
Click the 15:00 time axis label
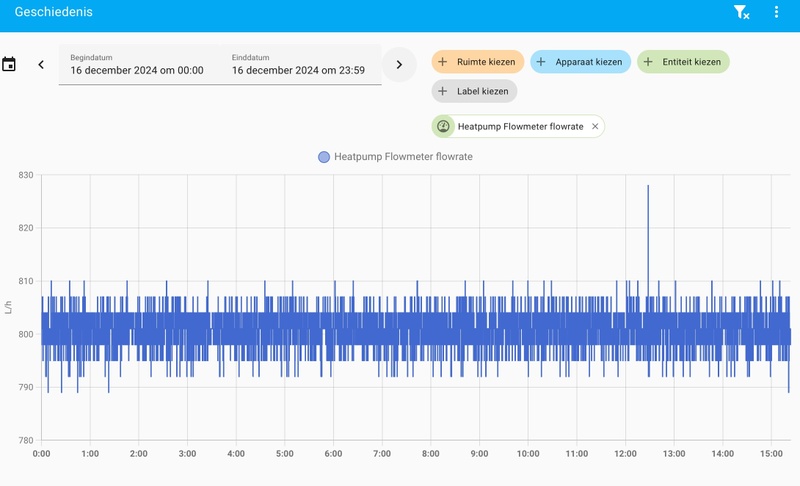click(771, 453)
